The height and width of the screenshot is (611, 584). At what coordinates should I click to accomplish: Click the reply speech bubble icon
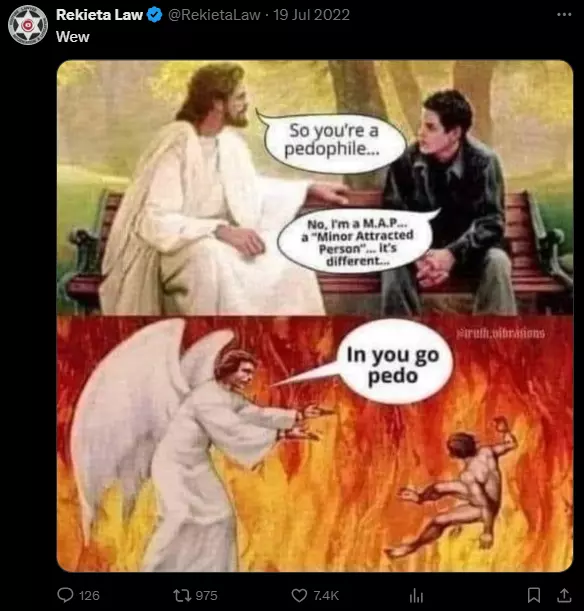[x=65, y=595]
